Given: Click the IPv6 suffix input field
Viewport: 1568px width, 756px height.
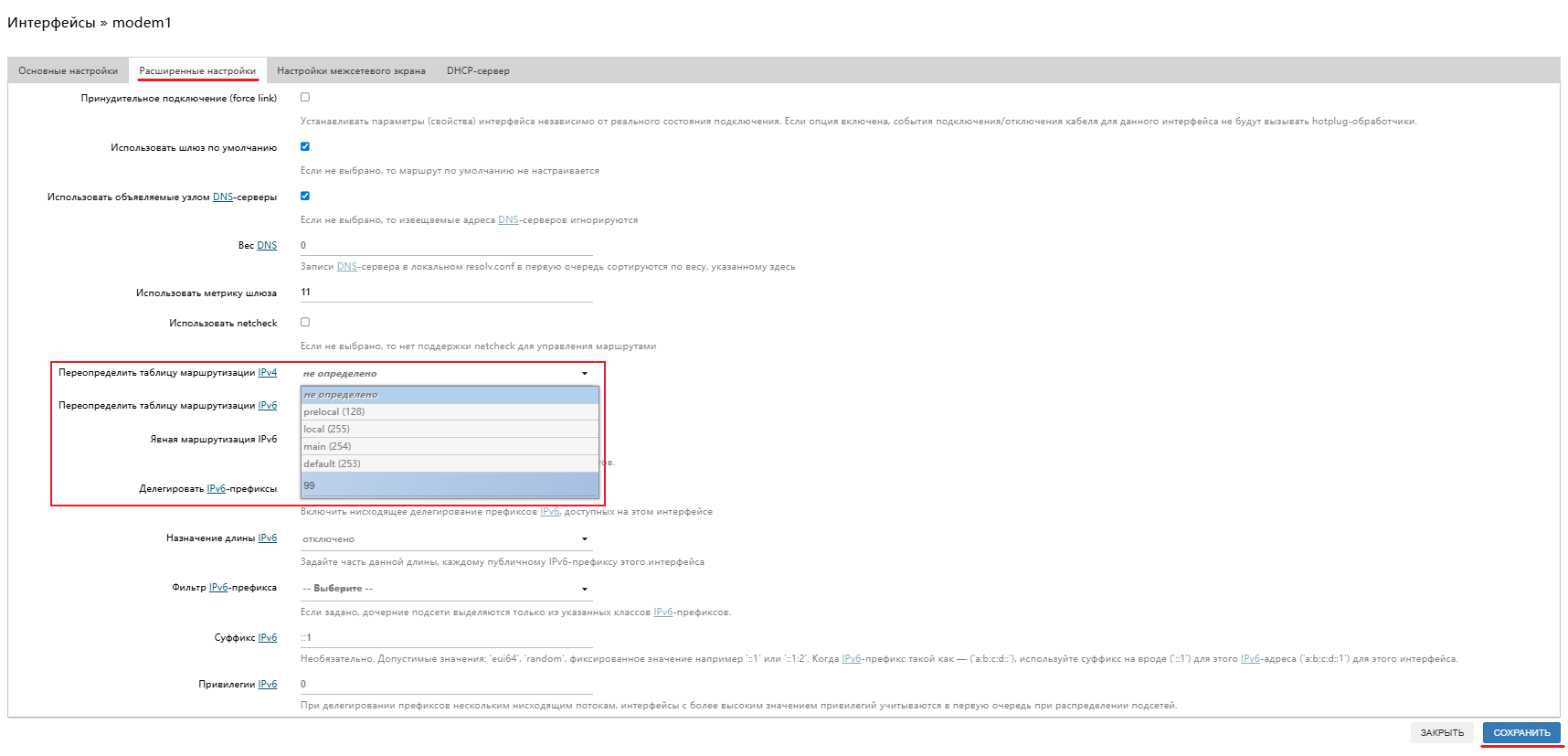Looking at the screenshot, I should point(446,637).
